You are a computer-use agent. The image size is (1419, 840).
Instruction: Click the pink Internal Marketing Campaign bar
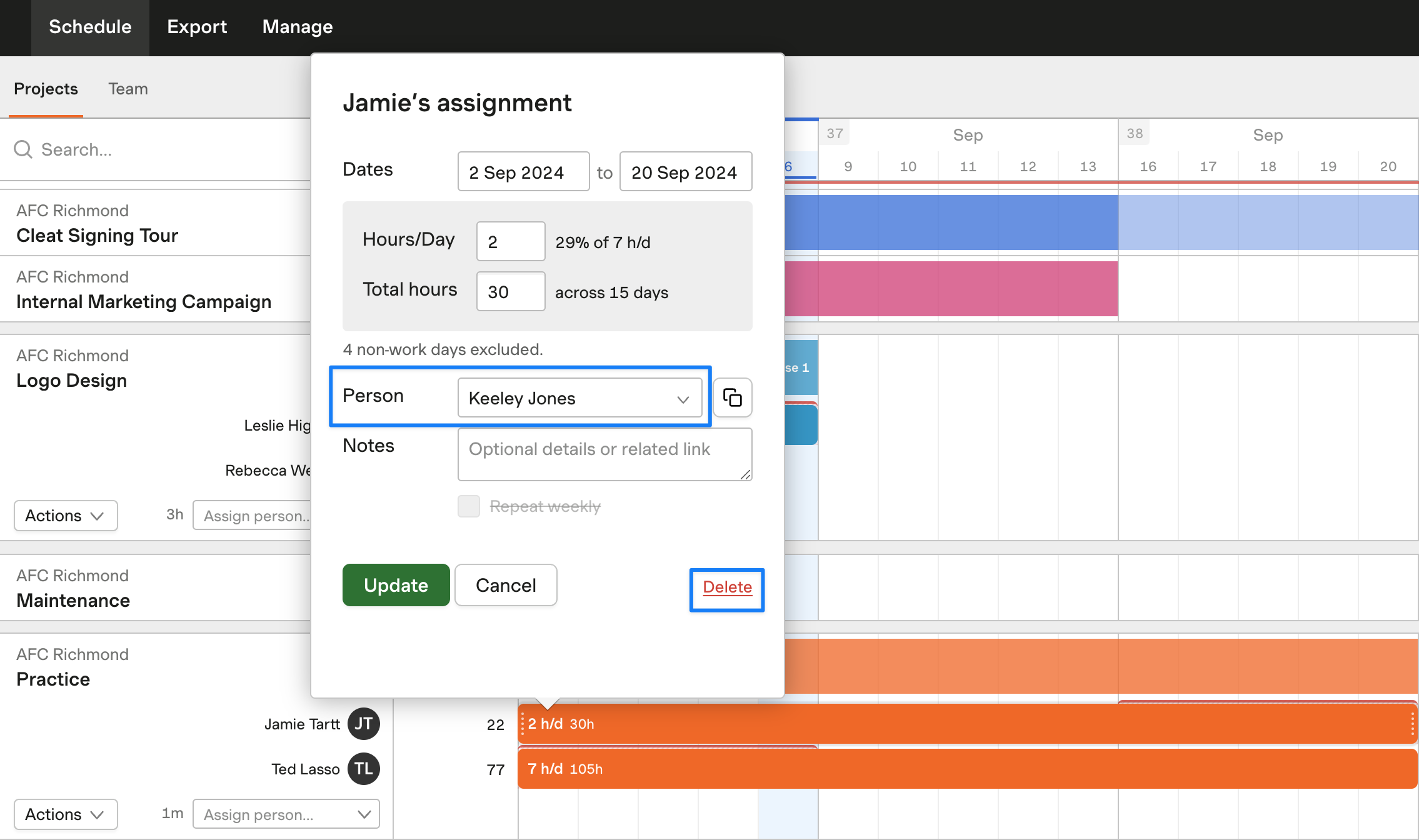(x=951, y=289)
